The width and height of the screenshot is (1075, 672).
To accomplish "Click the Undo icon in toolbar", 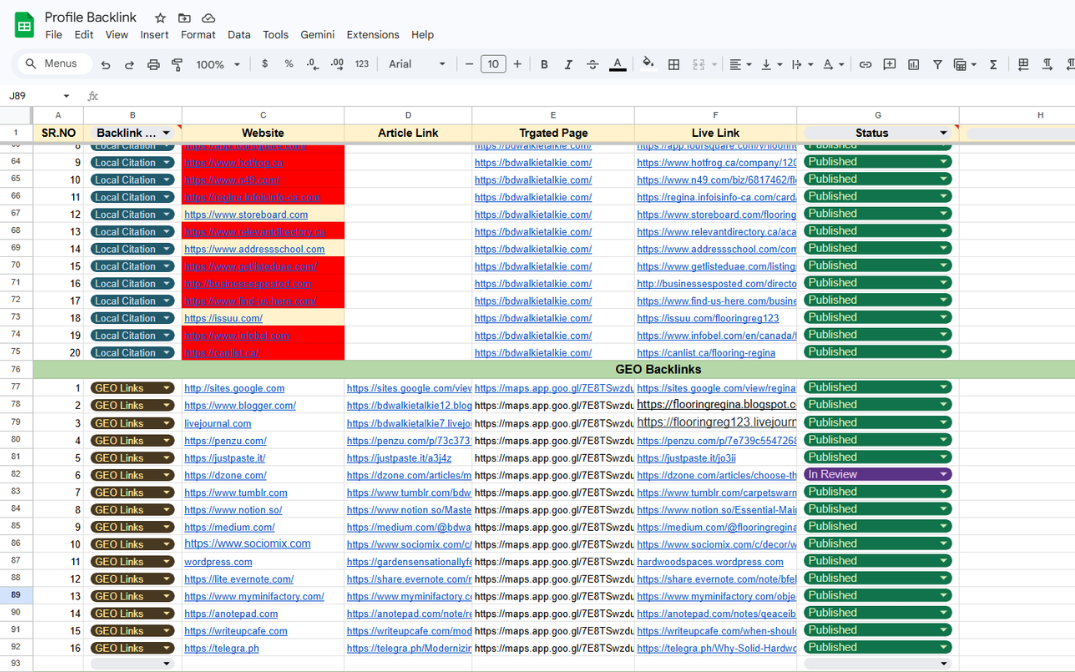I will (105, 64).
